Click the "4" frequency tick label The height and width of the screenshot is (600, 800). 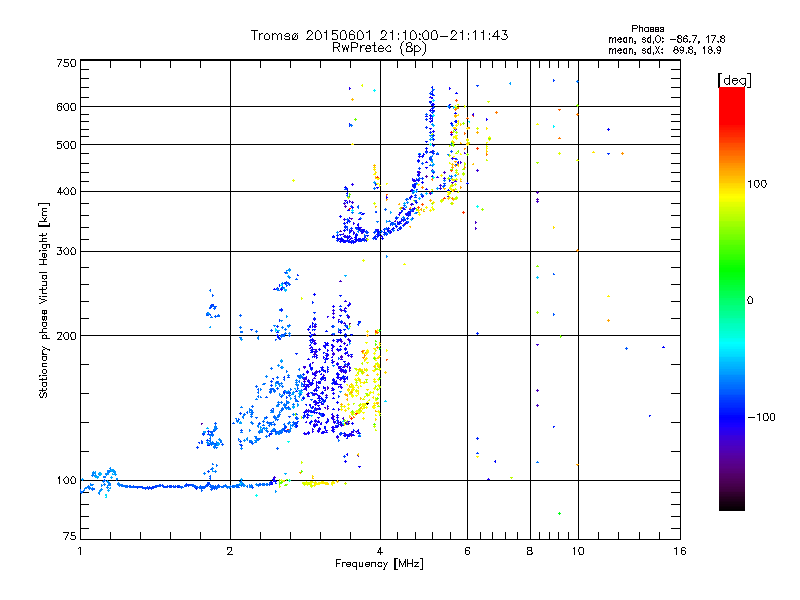click(x=380, y=551)
